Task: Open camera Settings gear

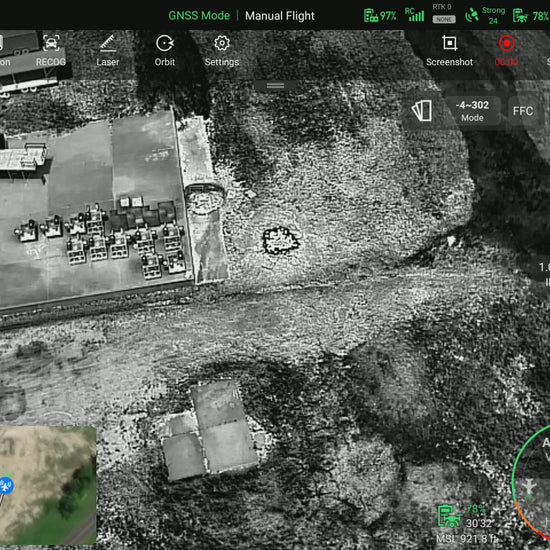Action: (x=222, y=51)
